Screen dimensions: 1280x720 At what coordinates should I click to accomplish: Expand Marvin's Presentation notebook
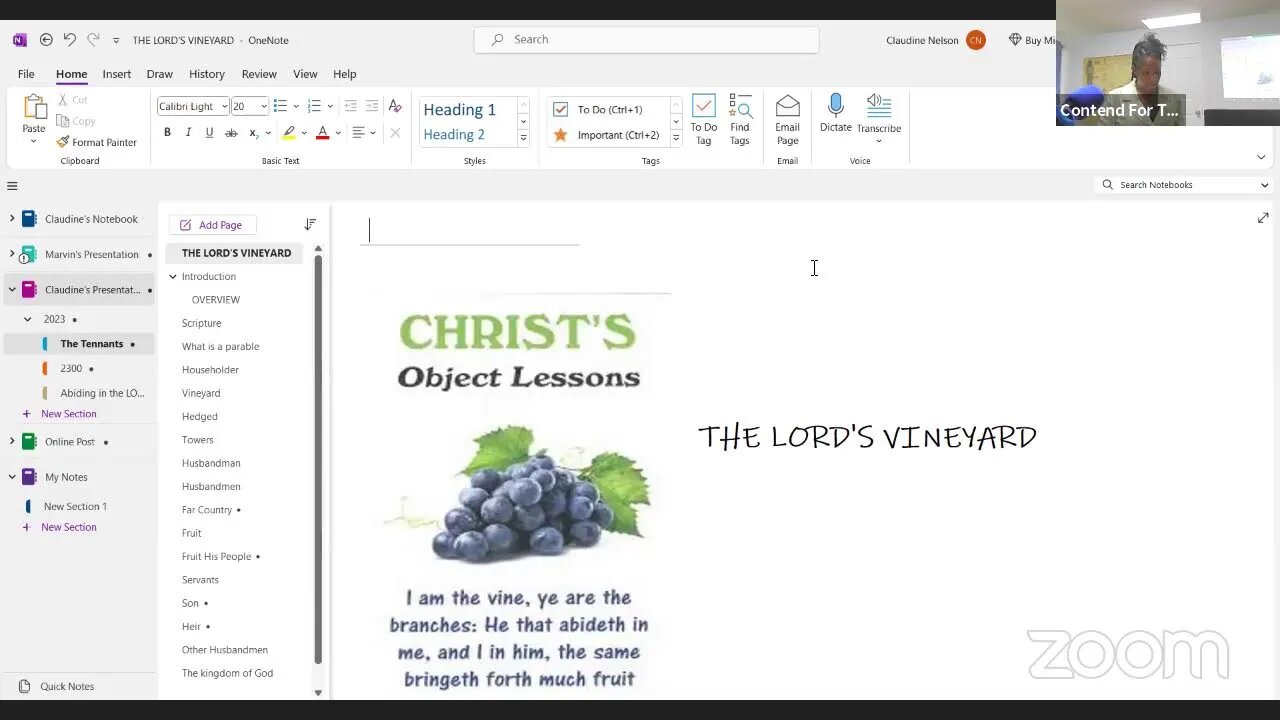tap(12, 254)
